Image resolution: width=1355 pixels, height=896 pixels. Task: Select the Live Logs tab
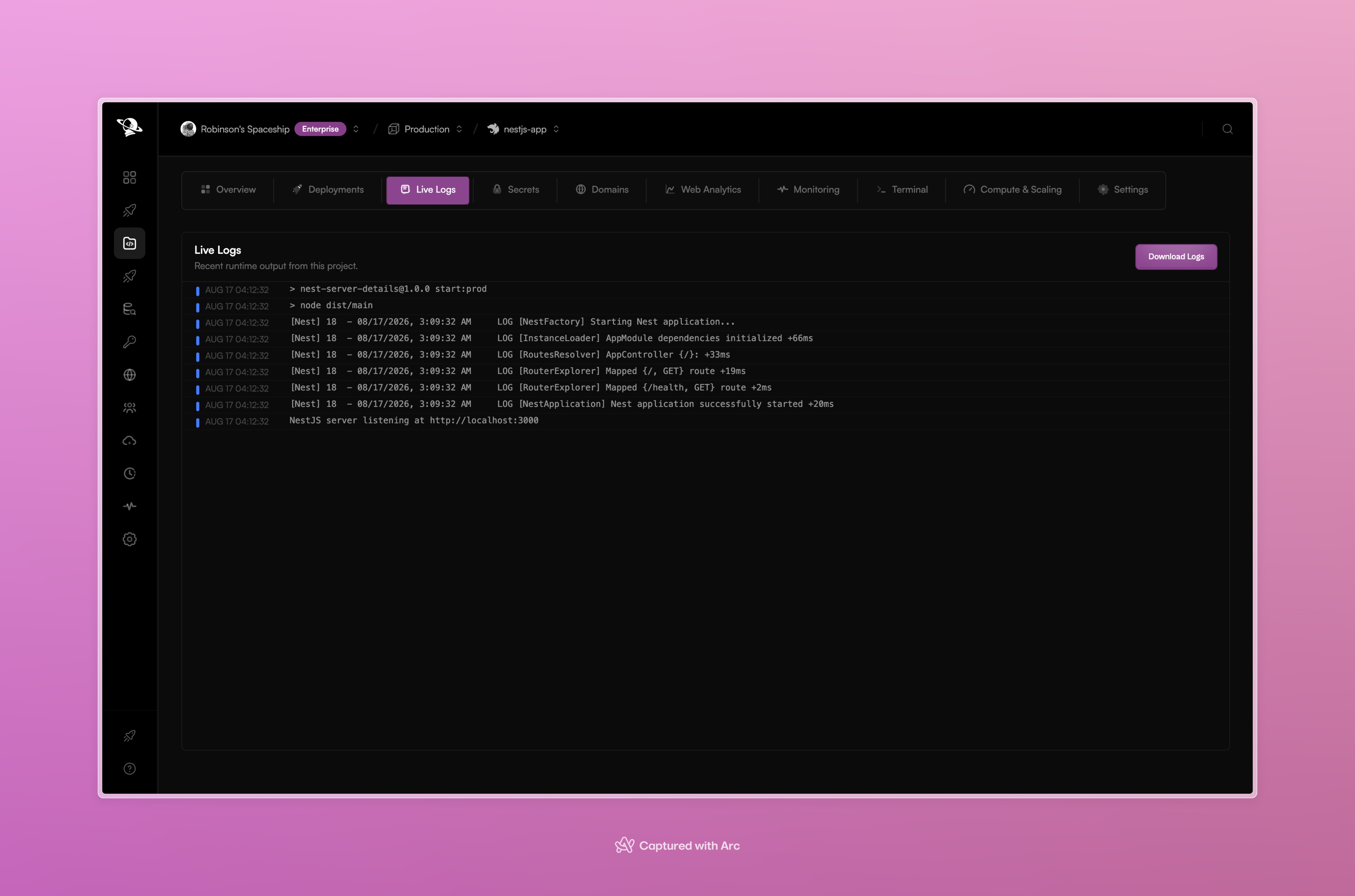(x=428, y=190)
